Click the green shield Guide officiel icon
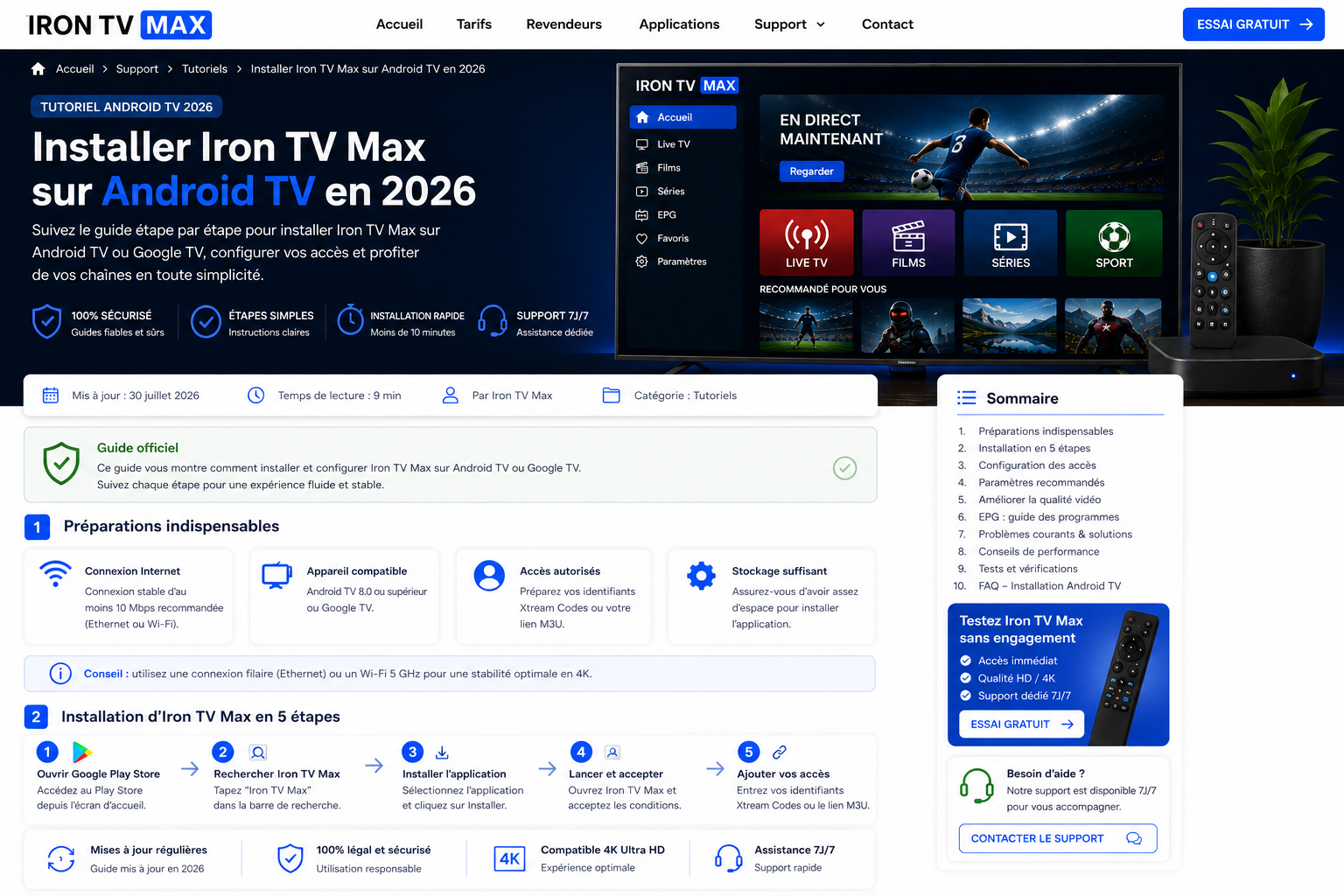Viewport: 1344px width, 896px height. [61, 464]
